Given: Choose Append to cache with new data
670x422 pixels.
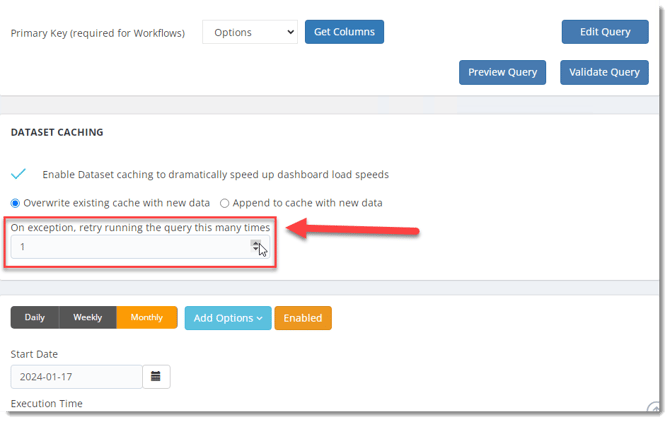Looking at the screenshot, I should [225, 203].
